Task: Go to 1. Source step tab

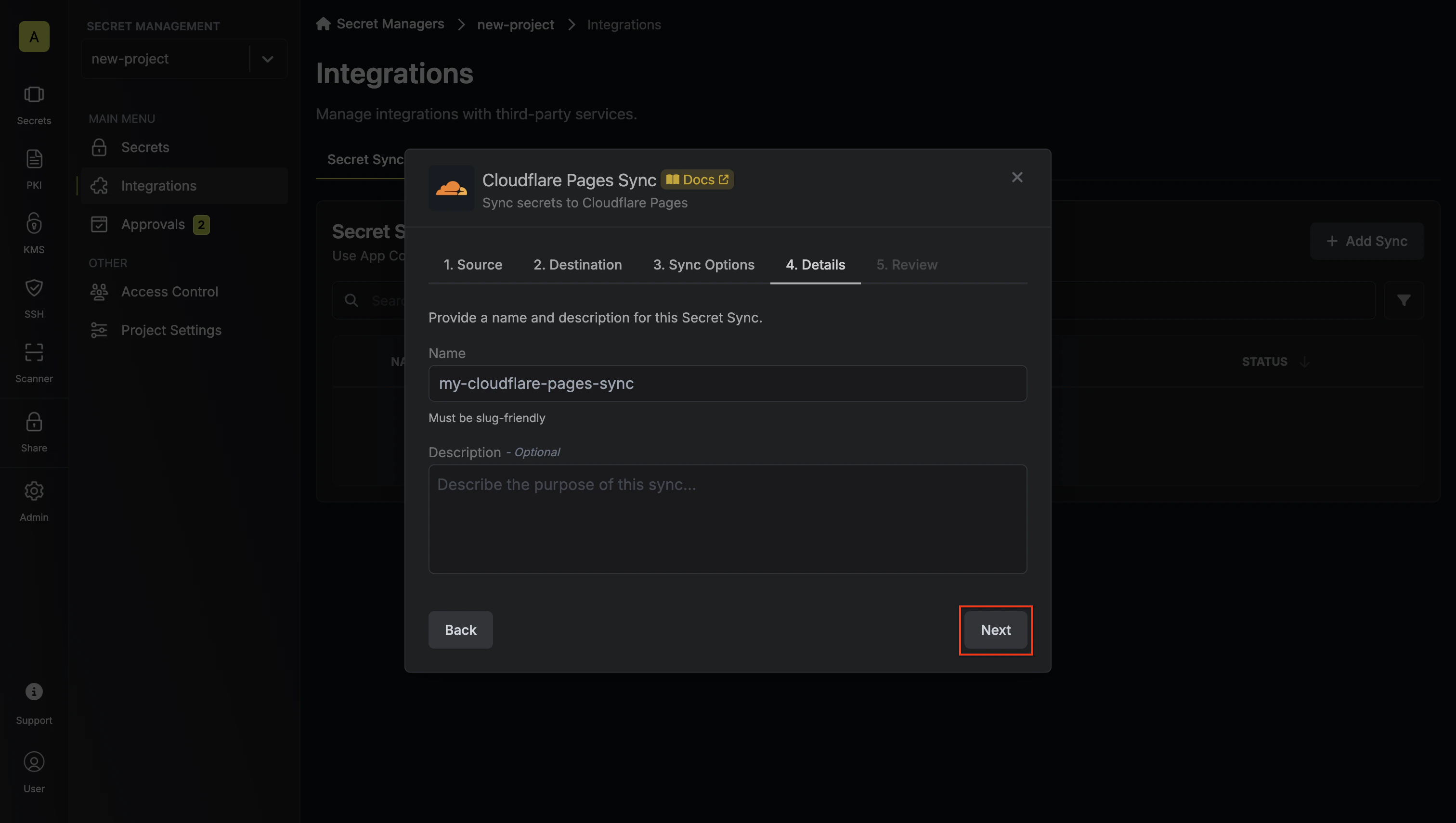Action: [x=473, y=265]
